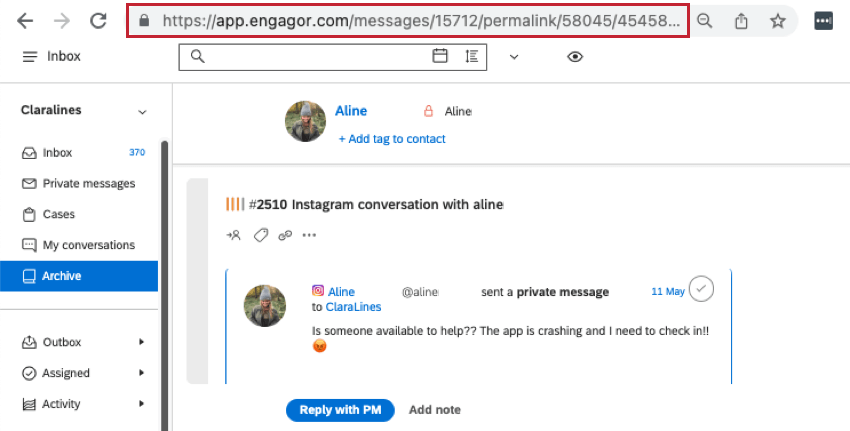Open Cases in the sidebar

(79, 214)
